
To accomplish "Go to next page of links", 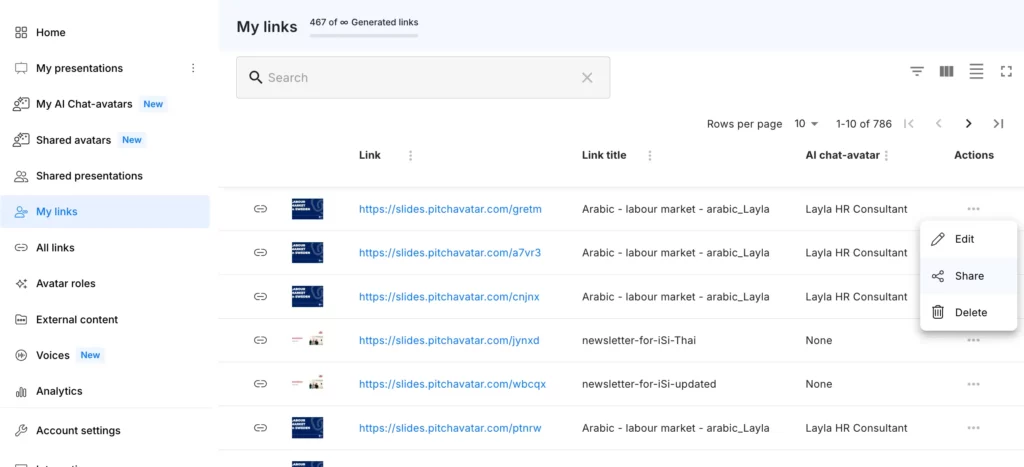I will pyautogui.click(x=968, y=124).
